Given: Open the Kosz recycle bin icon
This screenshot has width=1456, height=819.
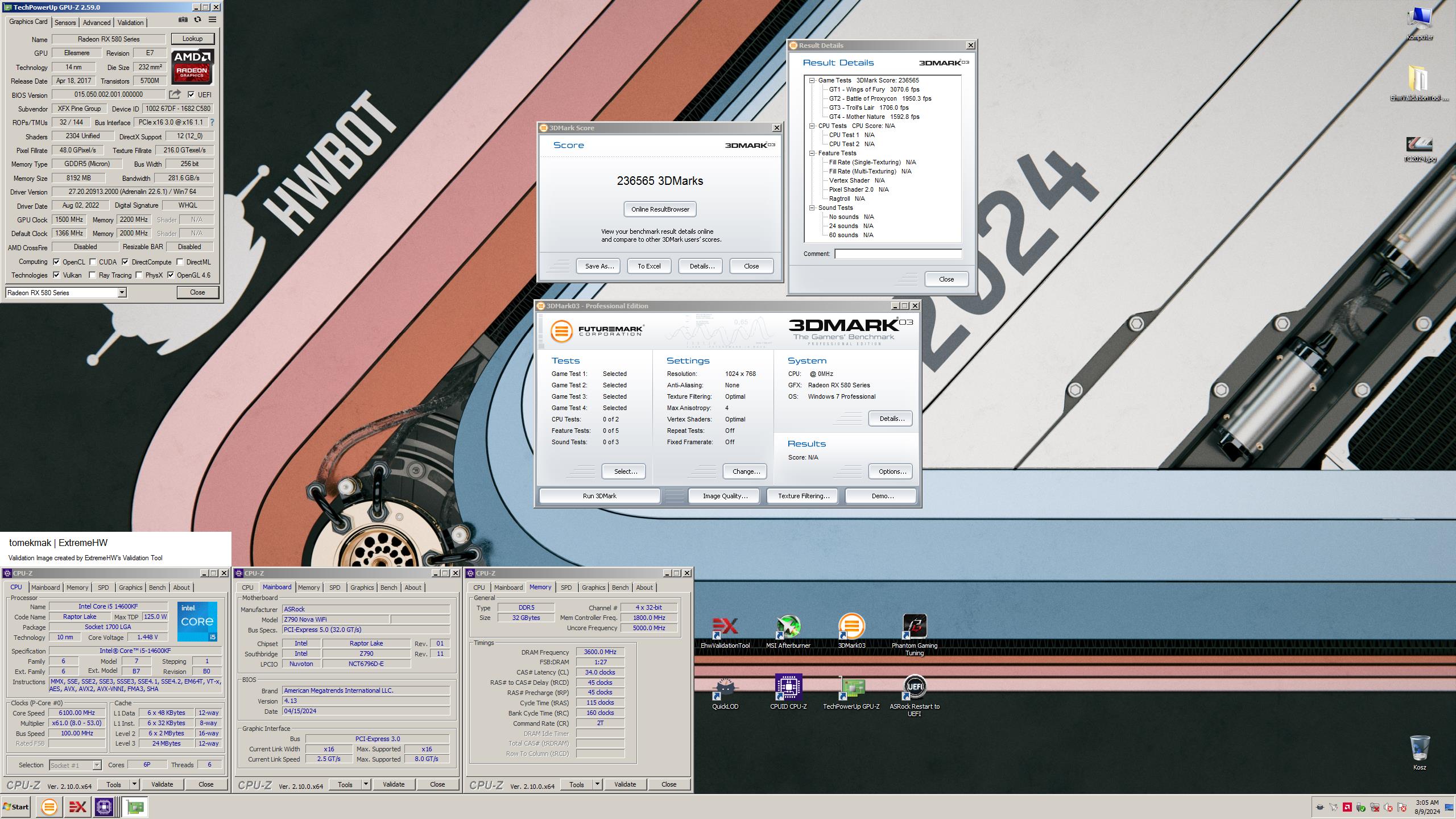Looking at the screenshot, I should tap(1419, 752).
